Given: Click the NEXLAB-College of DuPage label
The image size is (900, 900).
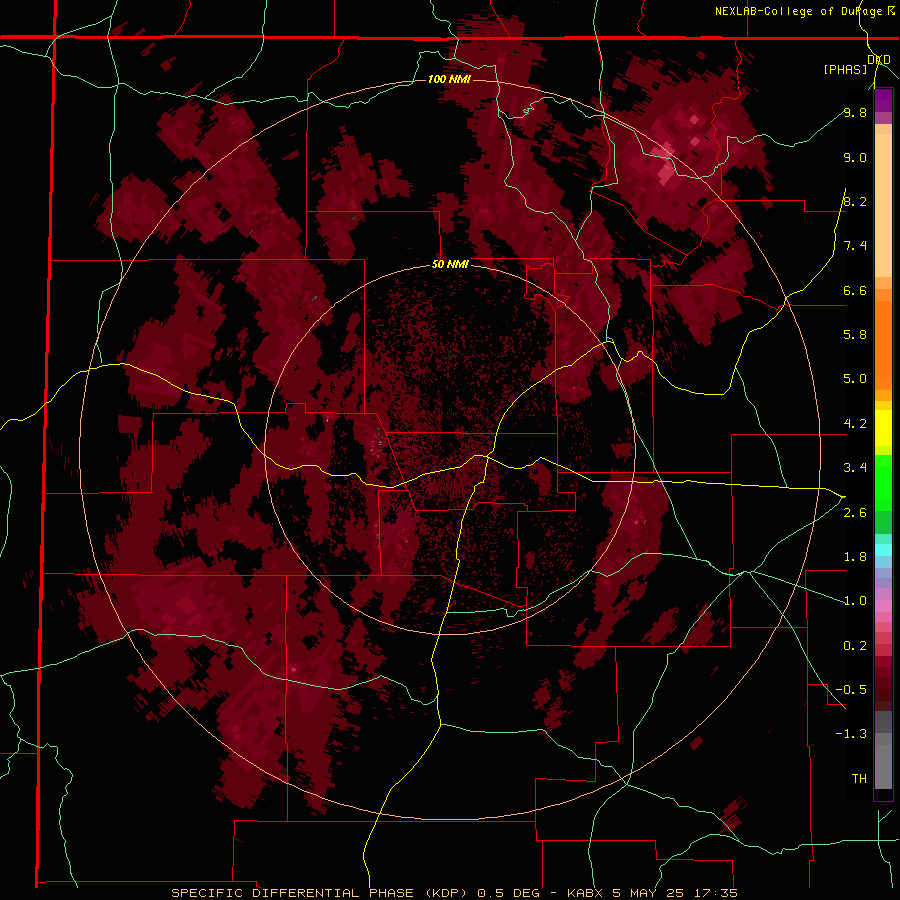Looking at the screenshot, I should 799,11.
